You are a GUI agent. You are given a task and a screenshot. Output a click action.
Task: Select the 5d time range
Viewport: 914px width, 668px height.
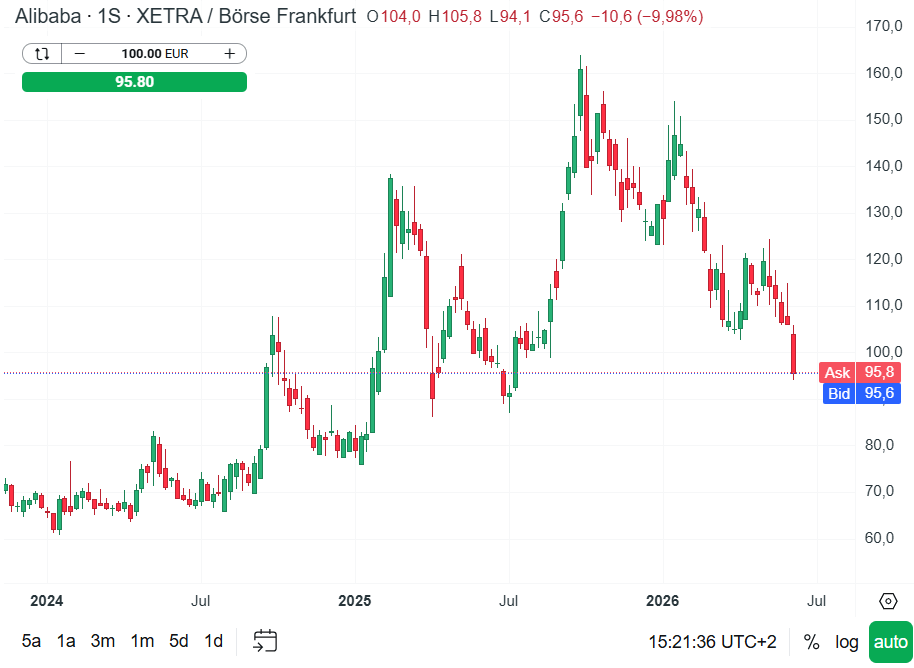(x=178, y=641)
